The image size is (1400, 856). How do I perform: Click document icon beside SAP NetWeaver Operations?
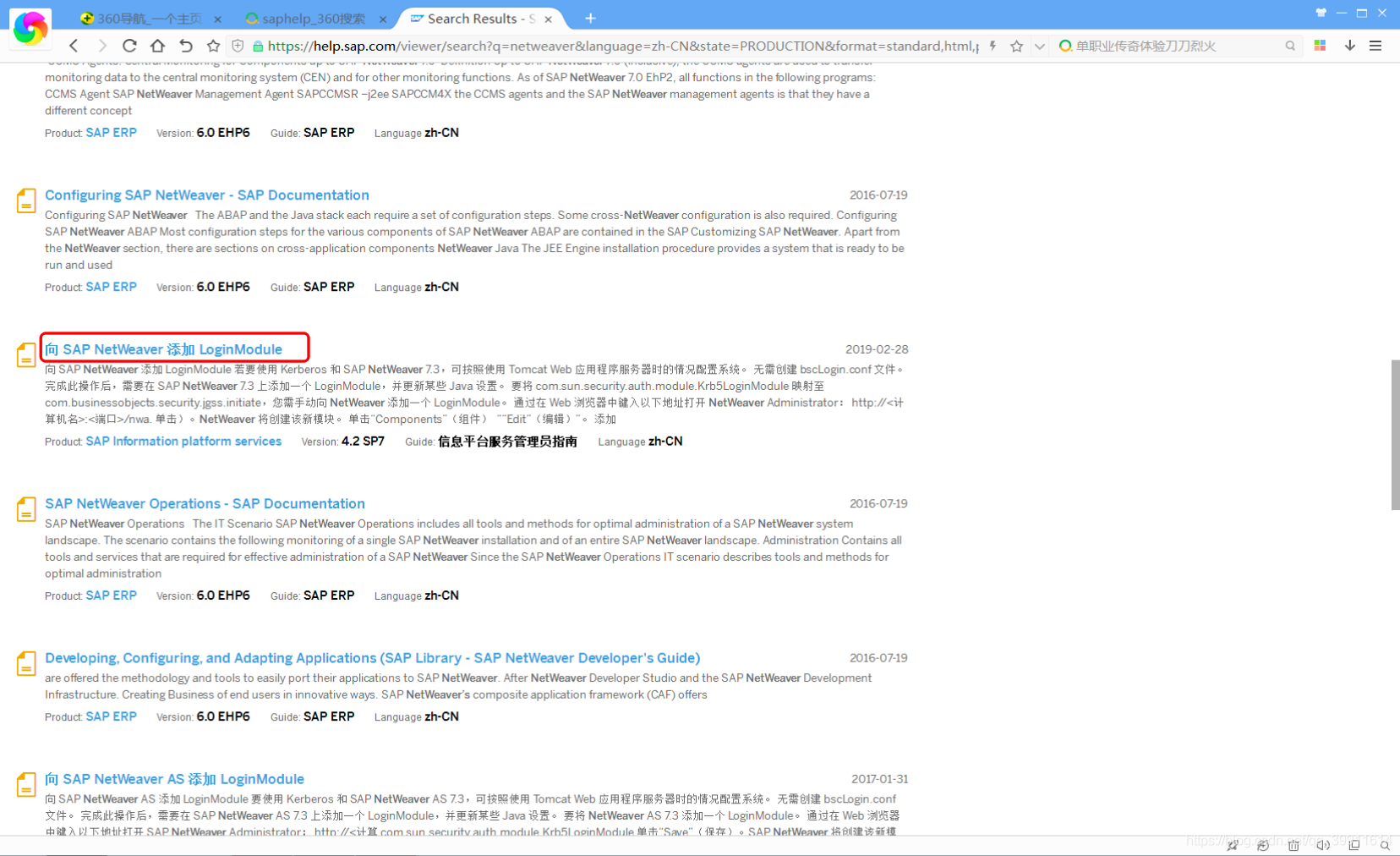26,509
